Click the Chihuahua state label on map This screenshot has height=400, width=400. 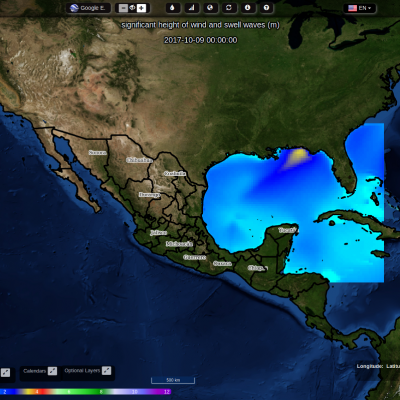click(x=139, y=160)
